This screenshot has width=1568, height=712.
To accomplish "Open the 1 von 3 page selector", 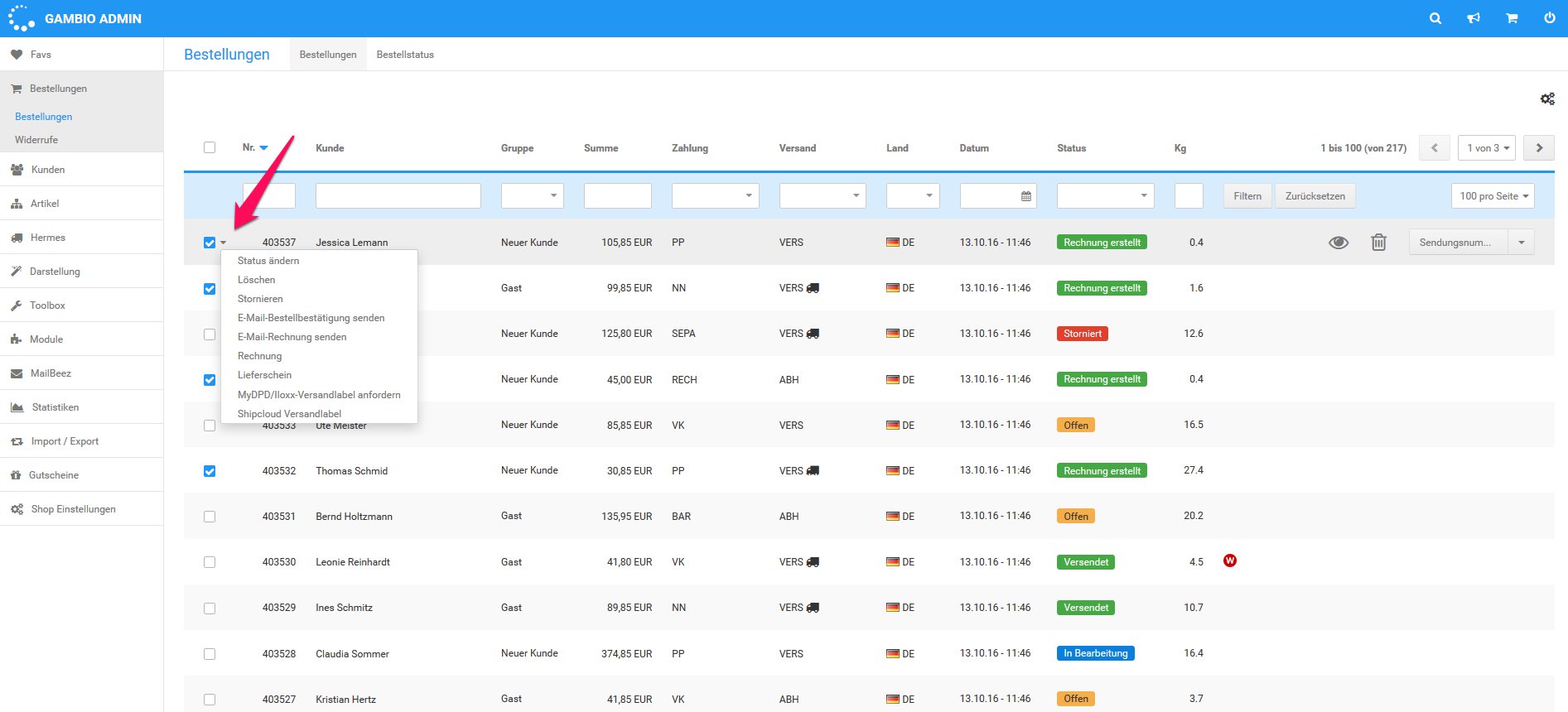I will [x=1486, y=148].
